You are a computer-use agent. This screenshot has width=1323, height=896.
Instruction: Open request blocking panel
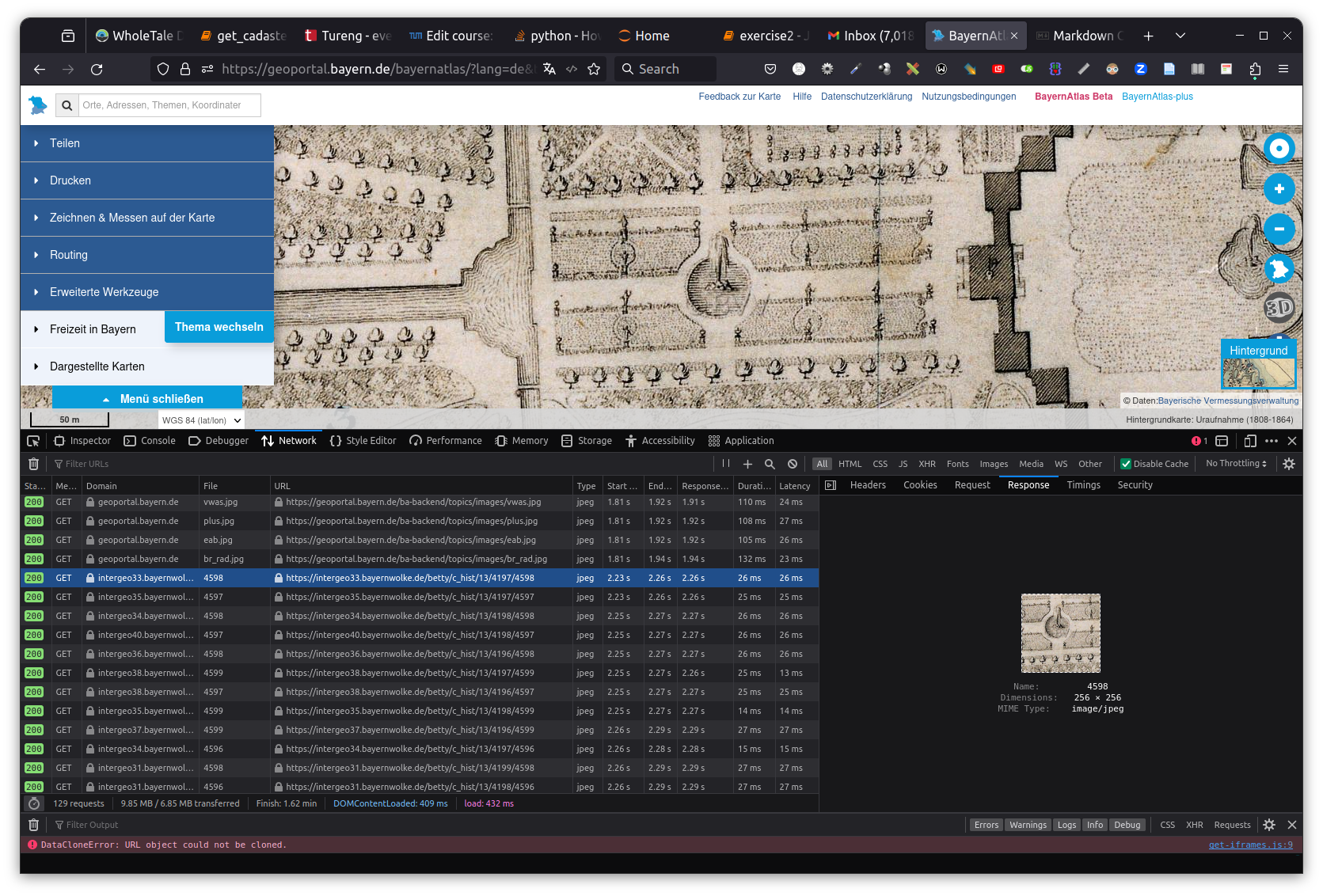click(793, 464)
